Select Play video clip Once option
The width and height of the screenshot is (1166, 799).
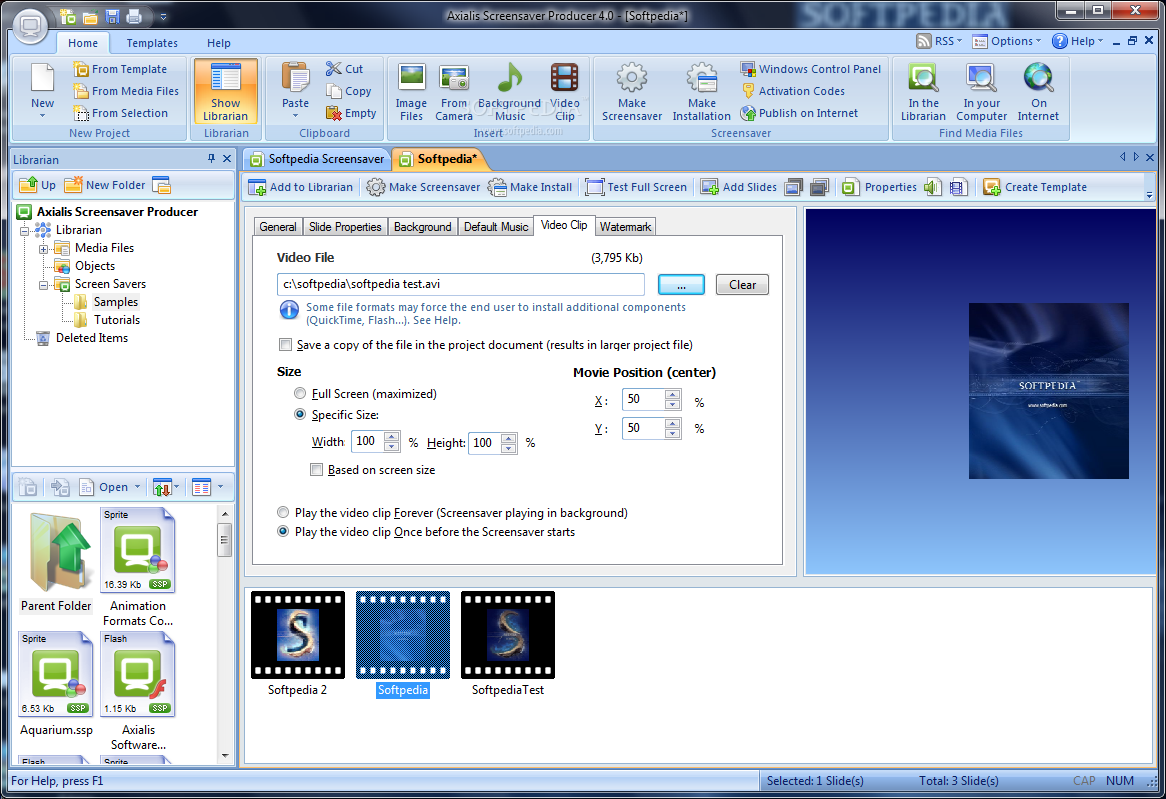pos(283,532)
